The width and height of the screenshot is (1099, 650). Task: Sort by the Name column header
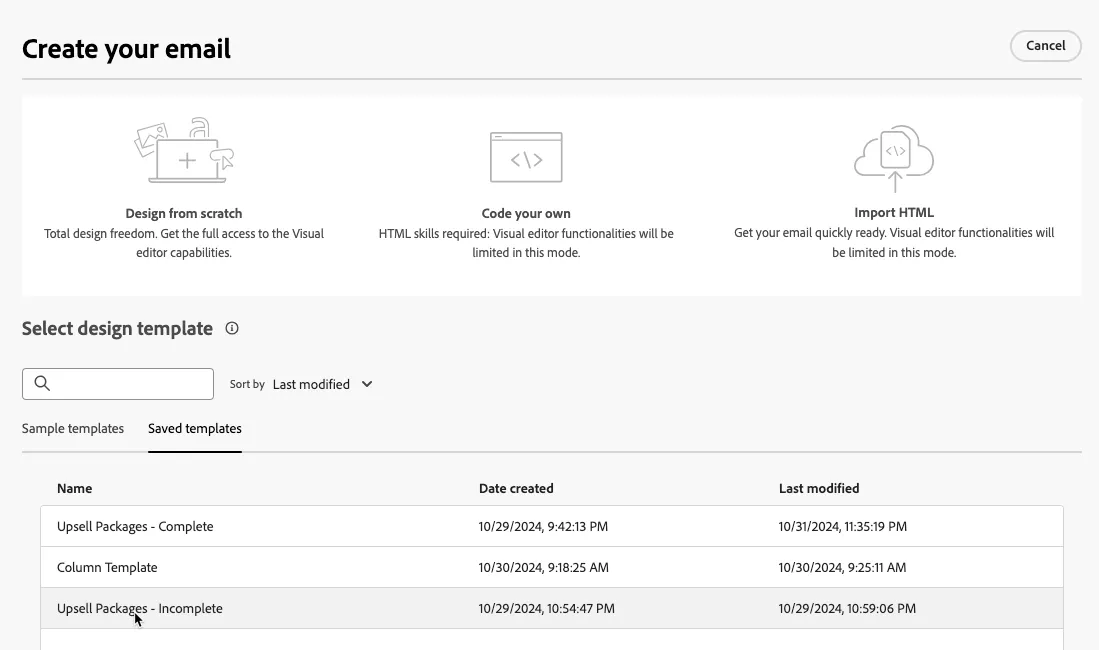pyautogui.click(x=74, y=489)
